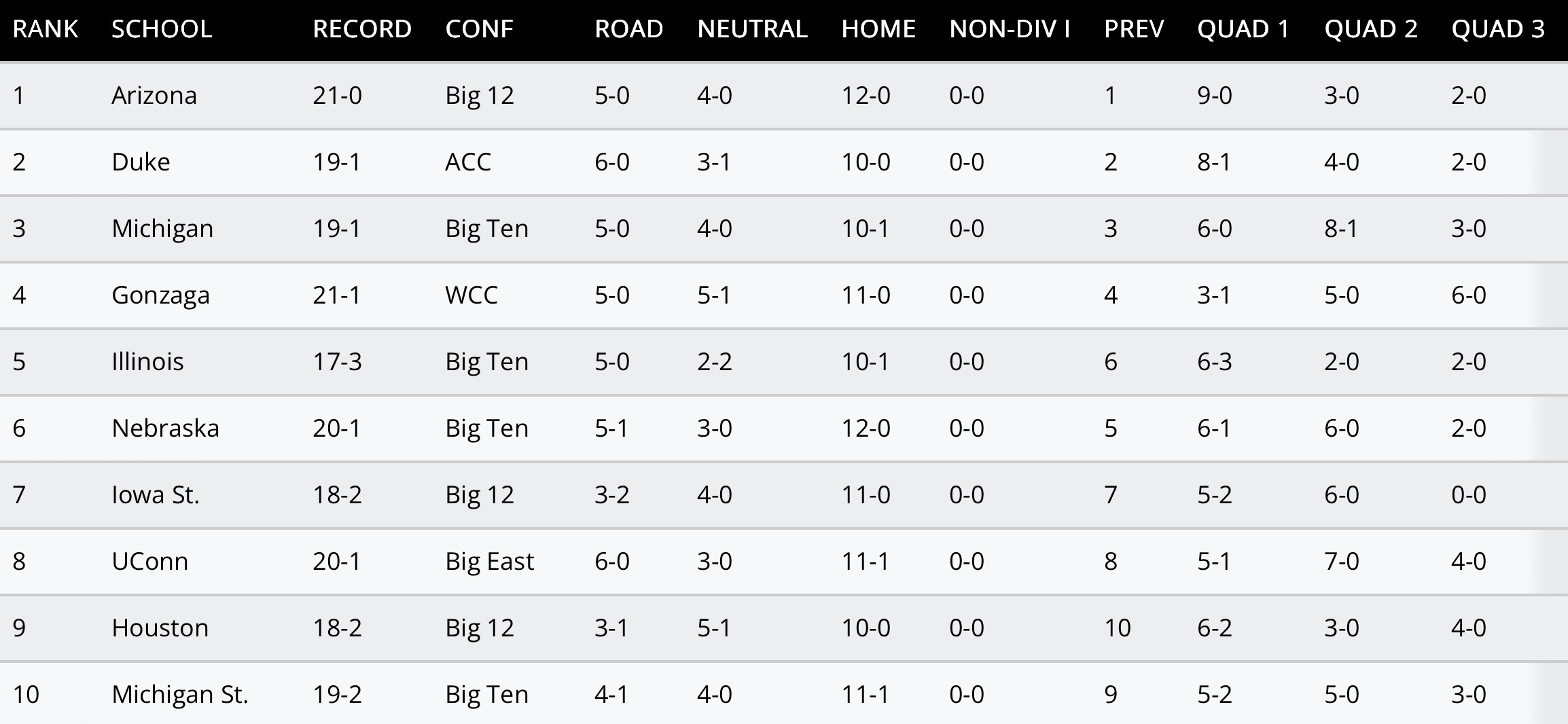Click the NEUTRAL column header
1568x724 pixels.
click(752, 29)
